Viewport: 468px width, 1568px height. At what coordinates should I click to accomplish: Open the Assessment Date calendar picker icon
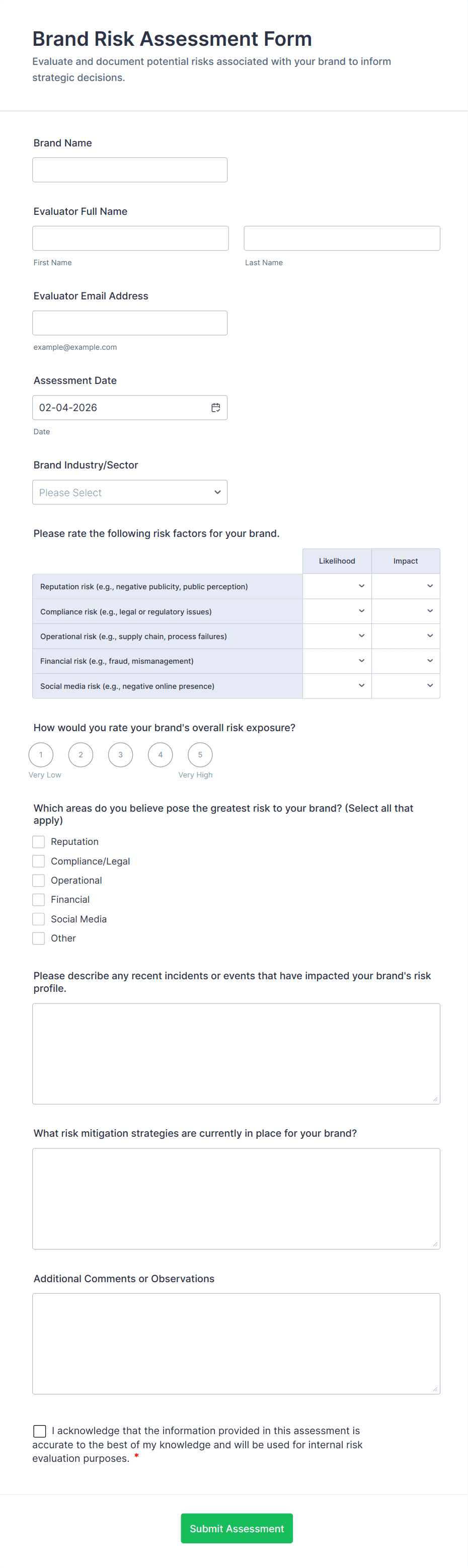(x=215, y=408)
